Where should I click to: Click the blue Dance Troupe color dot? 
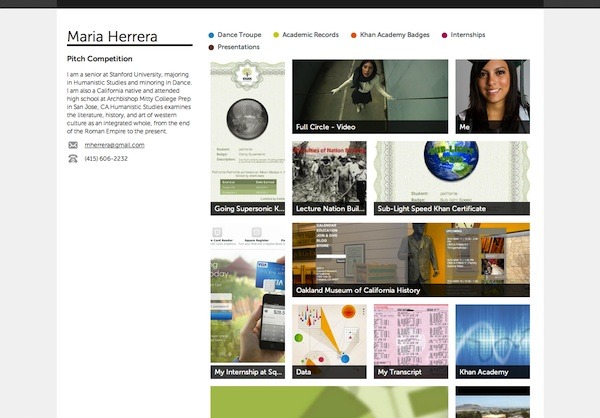[212, 35]
